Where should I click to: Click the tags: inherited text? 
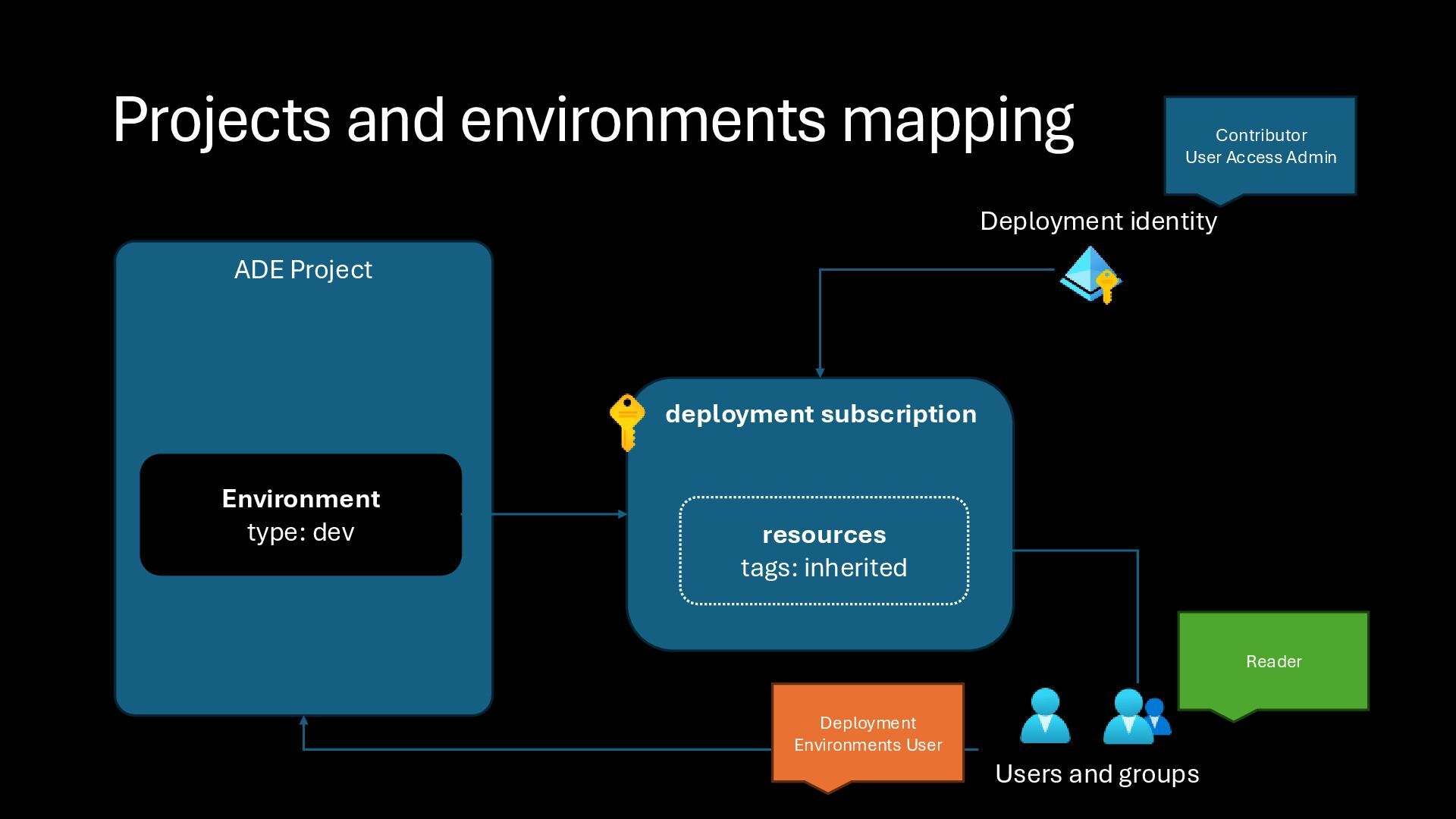tap(824, 568)
